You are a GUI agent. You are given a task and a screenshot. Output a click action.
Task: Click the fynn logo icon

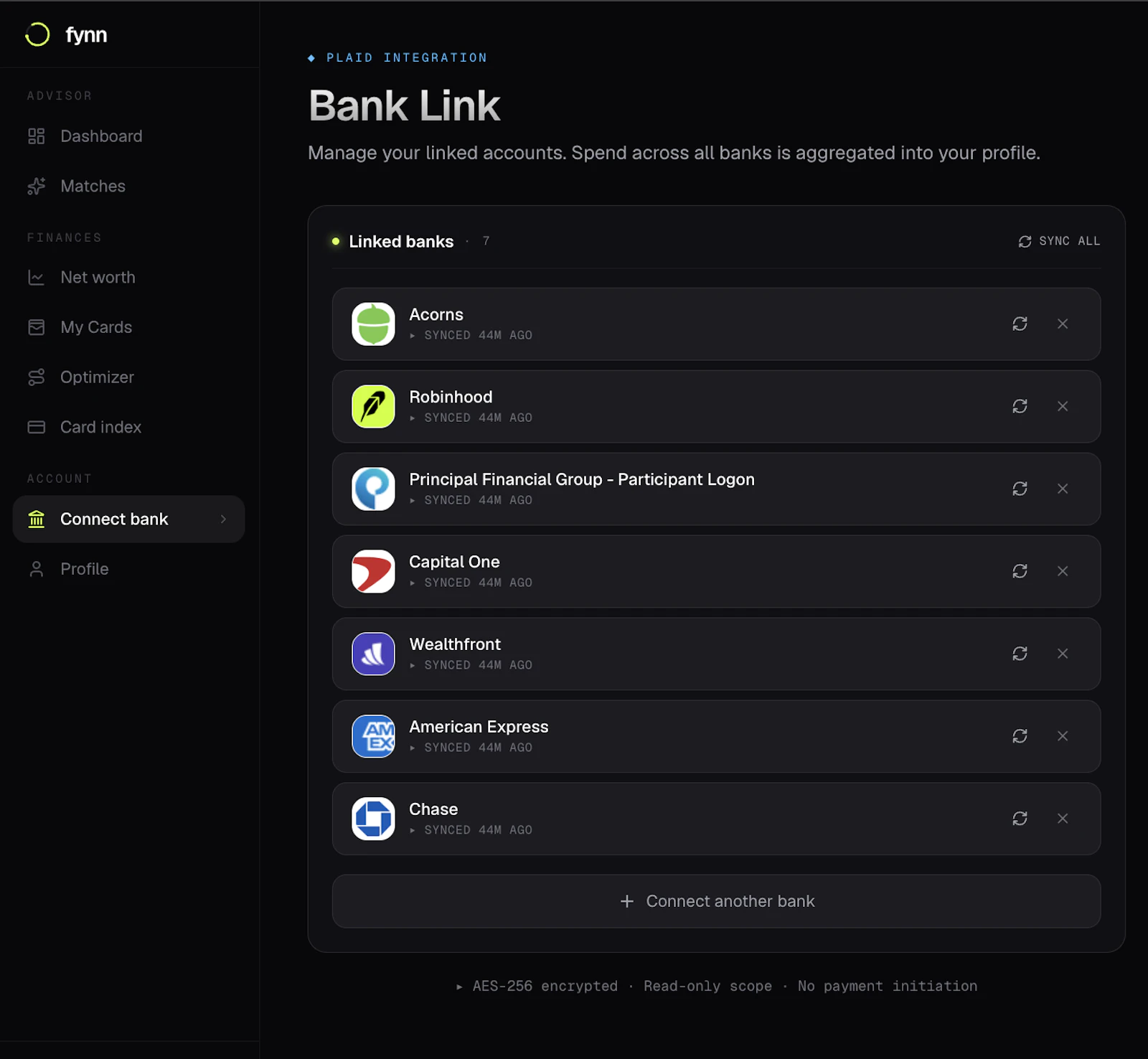click(37, 34)
